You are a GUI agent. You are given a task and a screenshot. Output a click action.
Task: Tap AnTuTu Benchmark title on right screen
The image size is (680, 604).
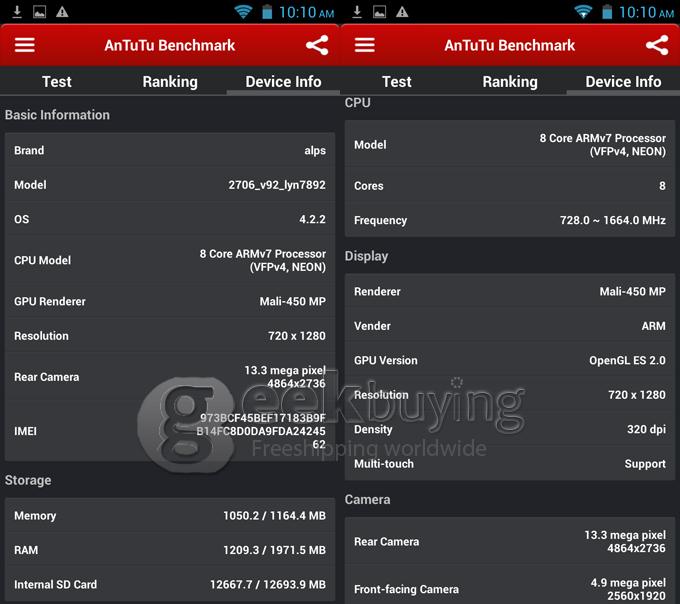[x=510, y=45]
